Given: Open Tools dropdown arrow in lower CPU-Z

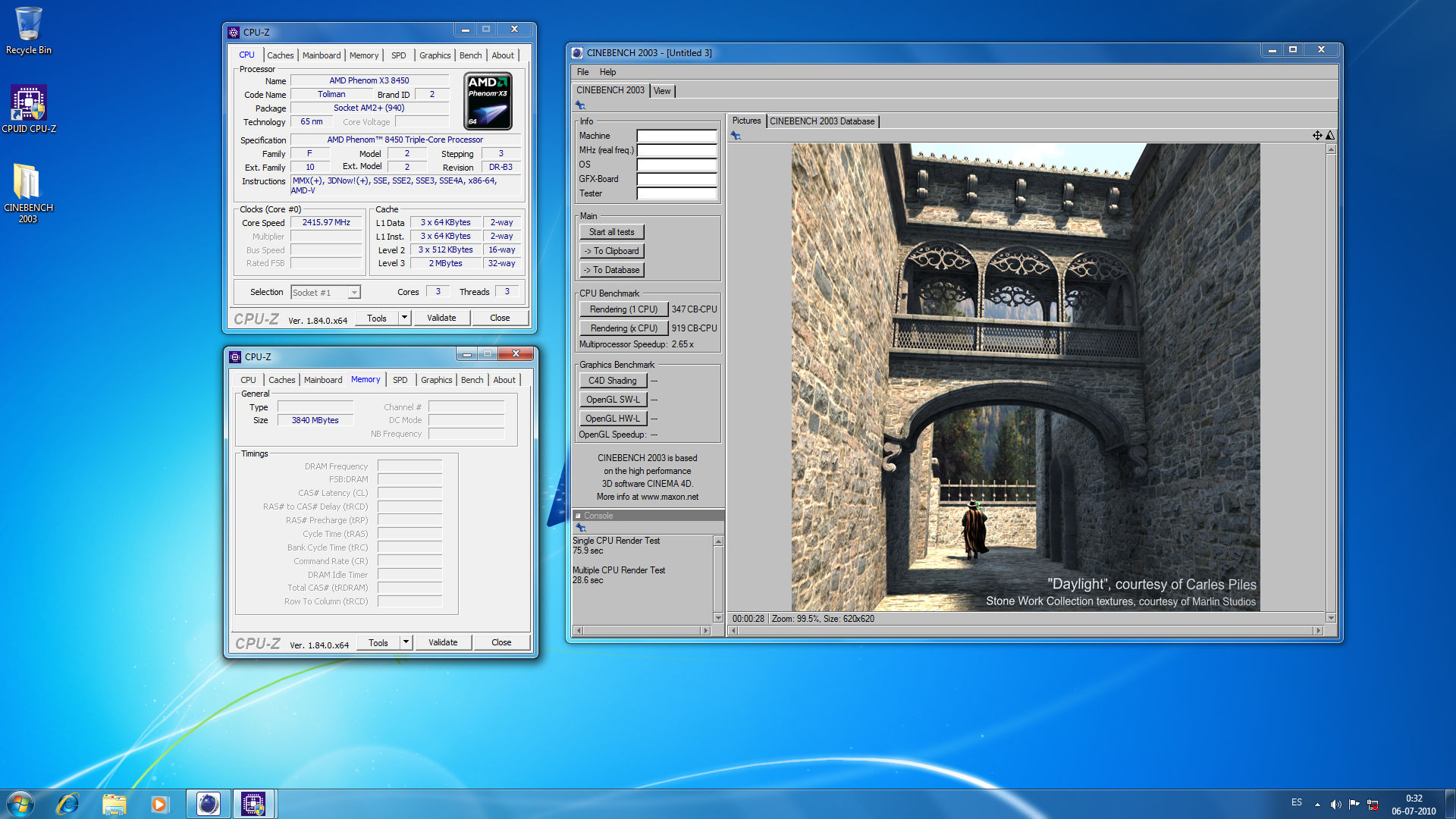Looking at the screenshot, I should (406, 642).
